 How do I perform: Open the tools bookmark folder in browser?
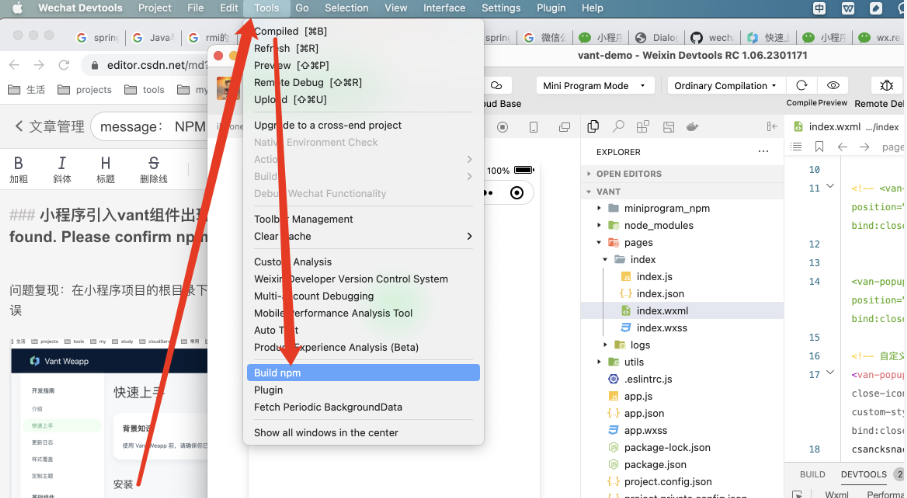[145, 90]
